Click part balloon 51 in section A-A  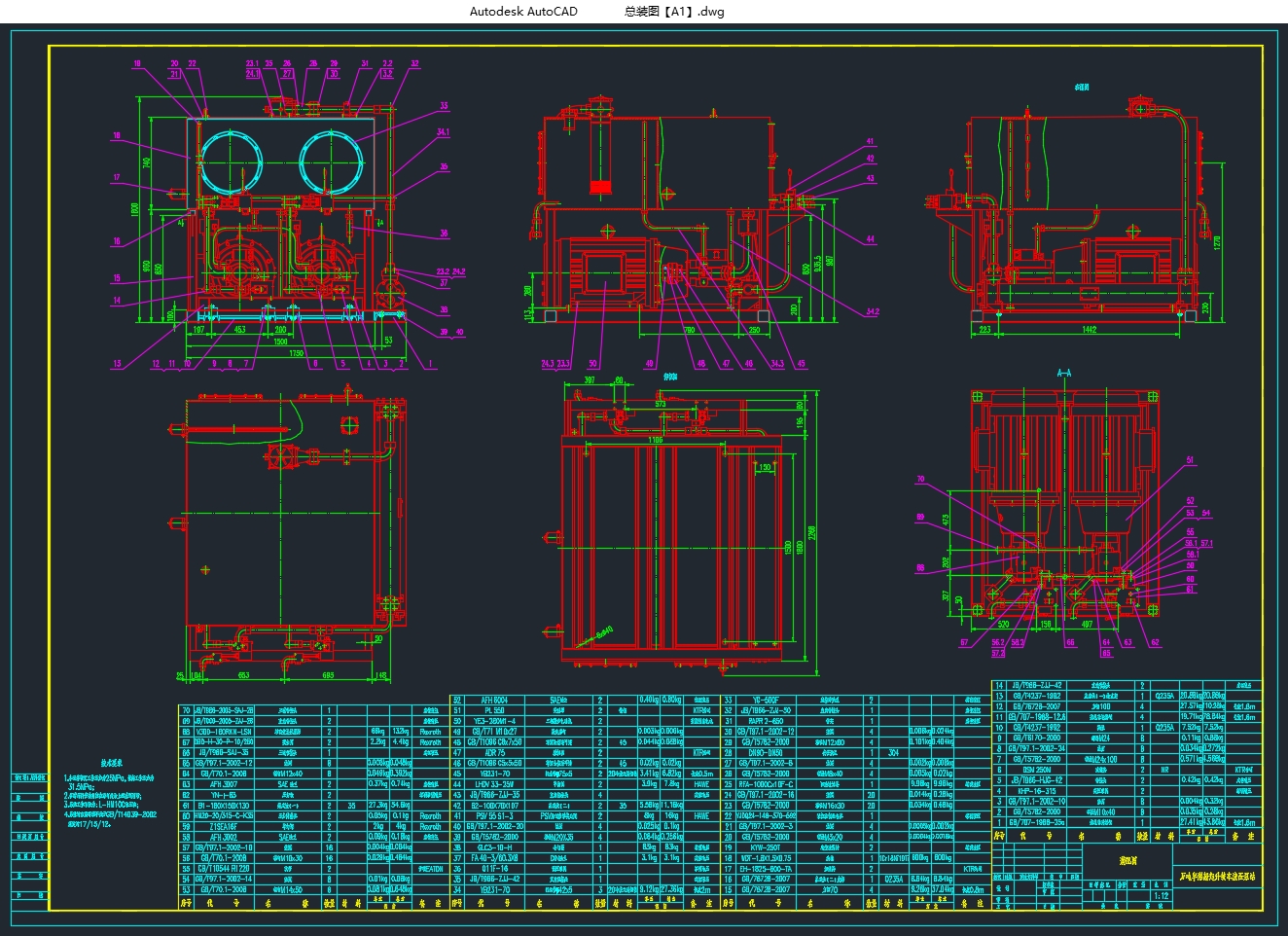click(1189, 461)
